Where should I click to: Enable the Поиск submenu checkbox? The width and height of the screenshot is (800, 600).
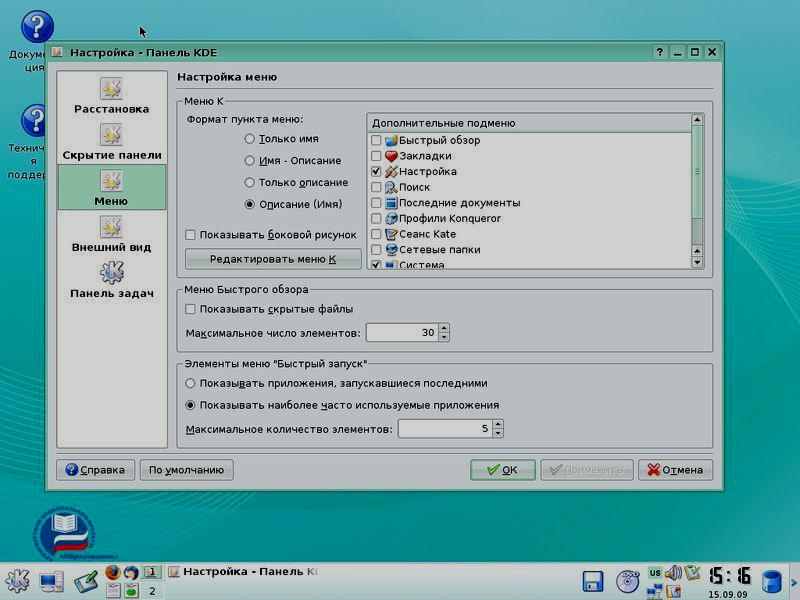click(x=376, y=187)
